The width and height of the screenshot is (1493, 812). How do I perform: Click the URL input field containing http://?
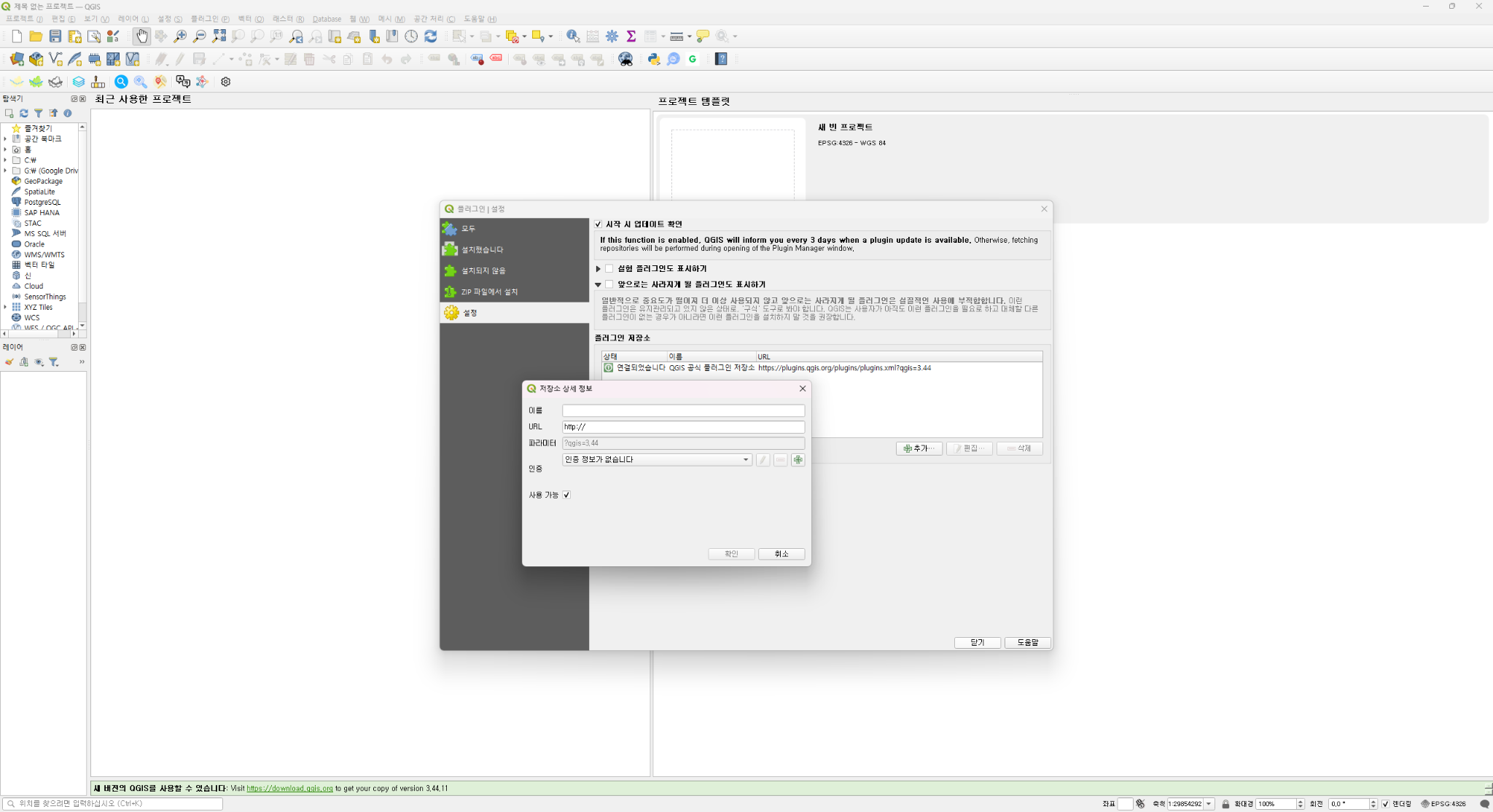pos(683,427)
